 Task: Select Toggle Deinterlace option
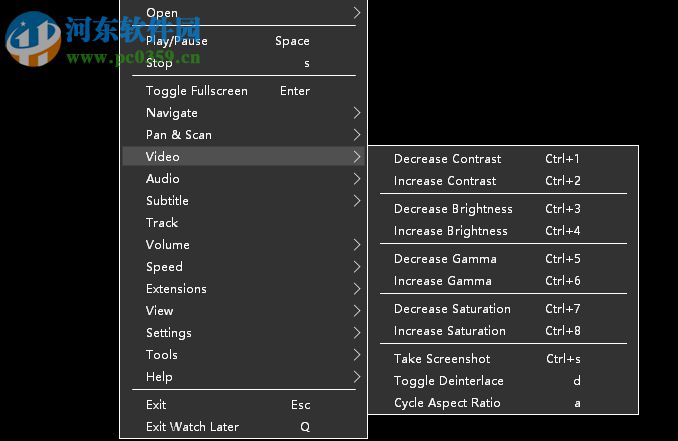[x=448, y=381]
